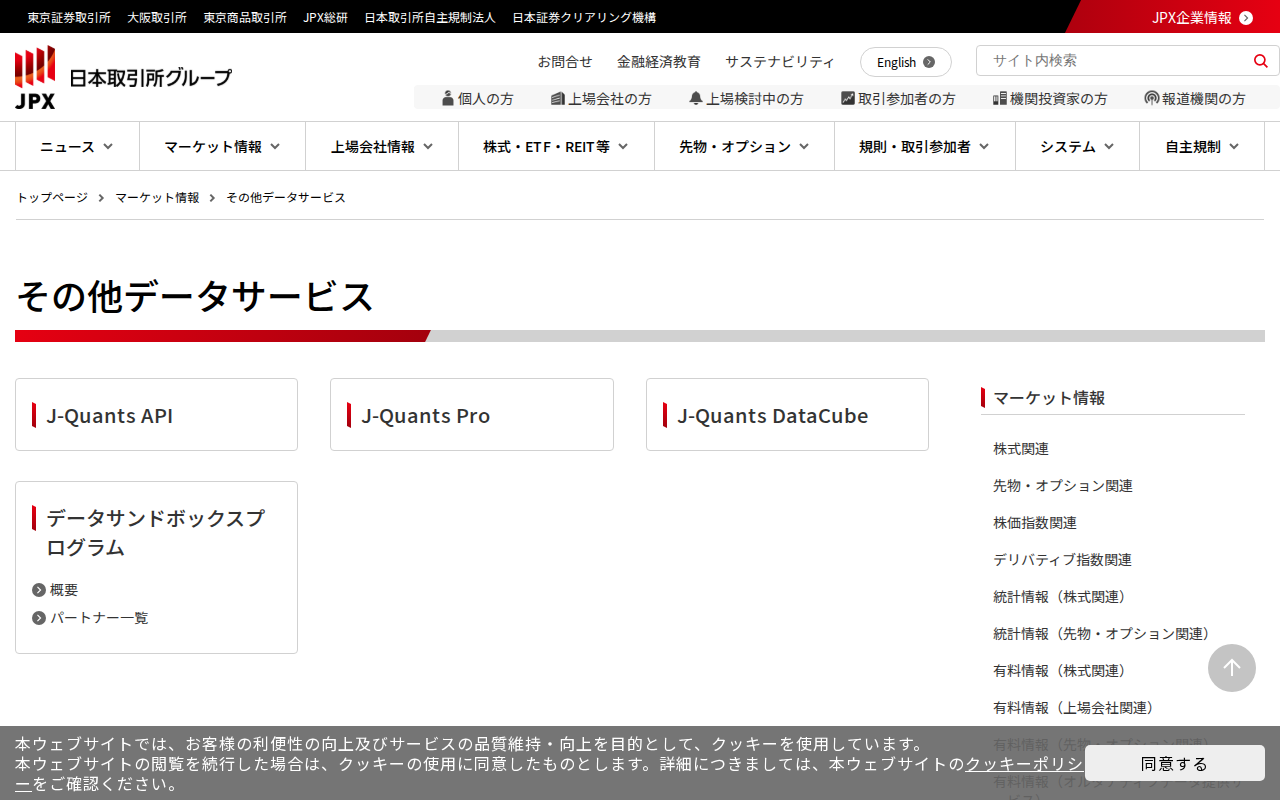The width and height of the screenshot is (1280, 800).
Task: Click the arrow icon beside JPX企業情報
Action: pyautogui.click(x=1246, y=17)
